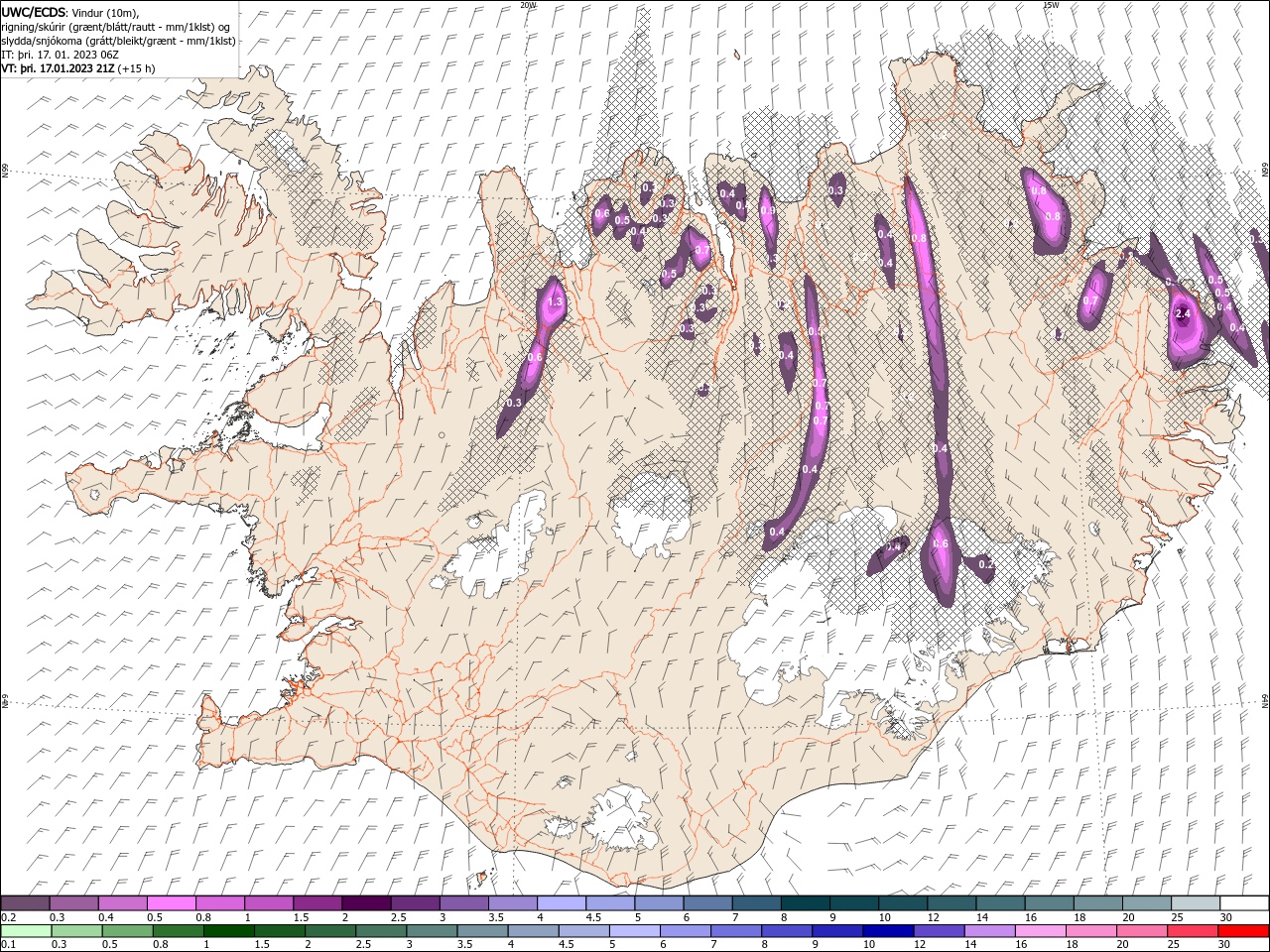Pick the darkest purple 2 swatch, upper legend row
Screen dimensions: 1270x952
(x=366, y=903)
